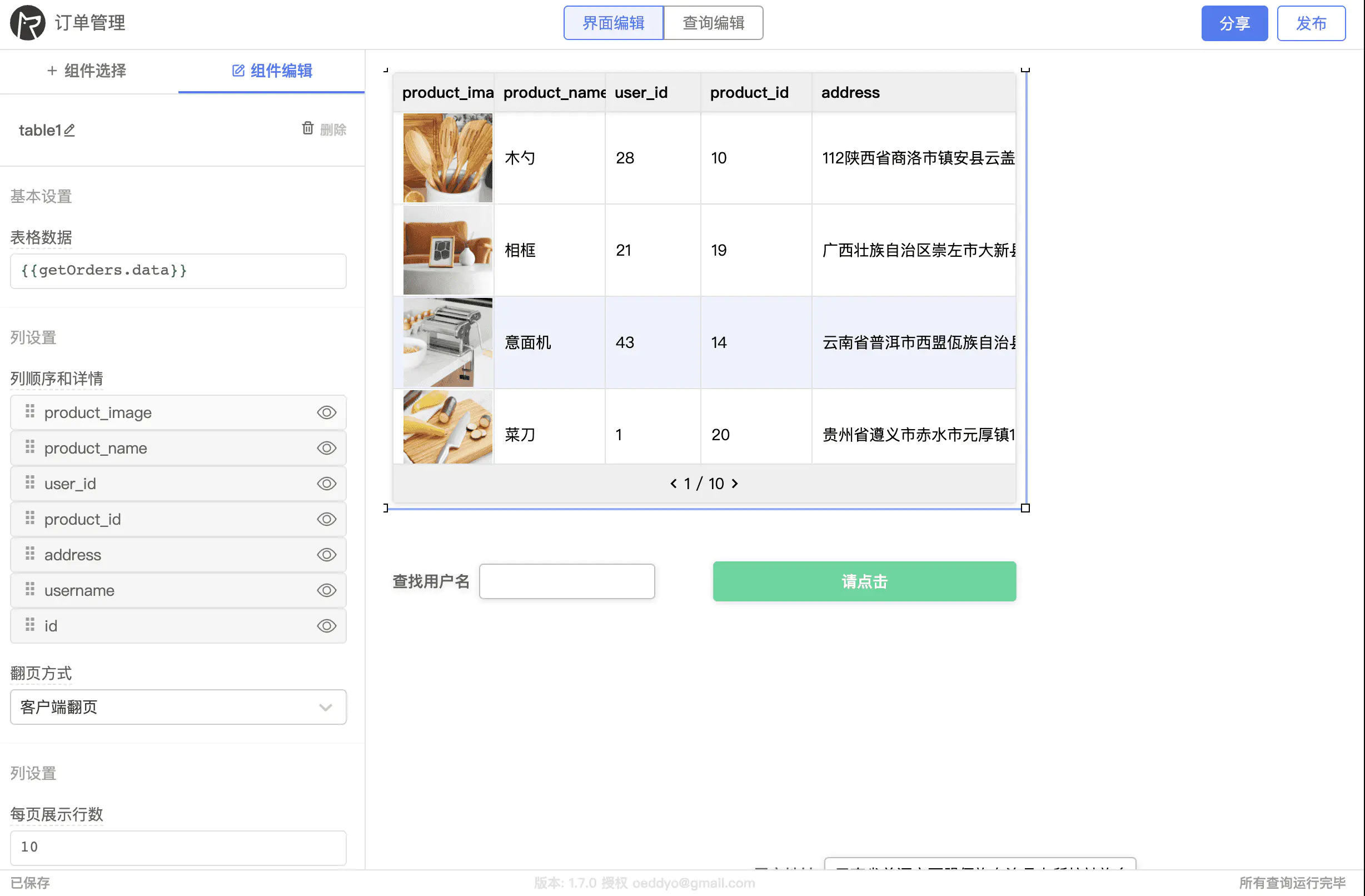
Task: Click the trash icon next to 删除
Action: pyautogui.click(x=308, y=129)
